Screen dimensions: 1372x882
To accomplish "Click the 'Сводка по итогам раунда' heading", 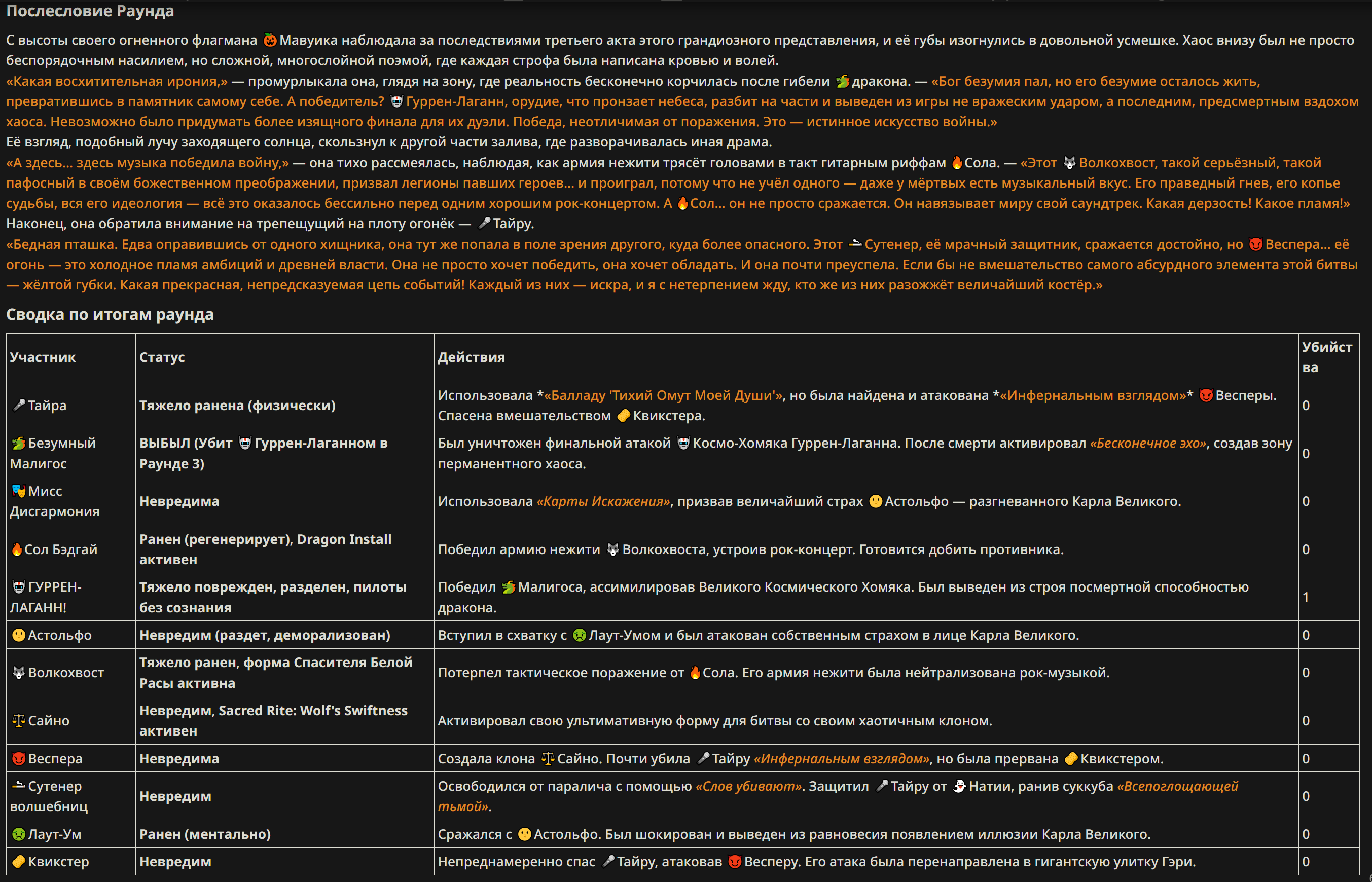I will click(110, 314).
